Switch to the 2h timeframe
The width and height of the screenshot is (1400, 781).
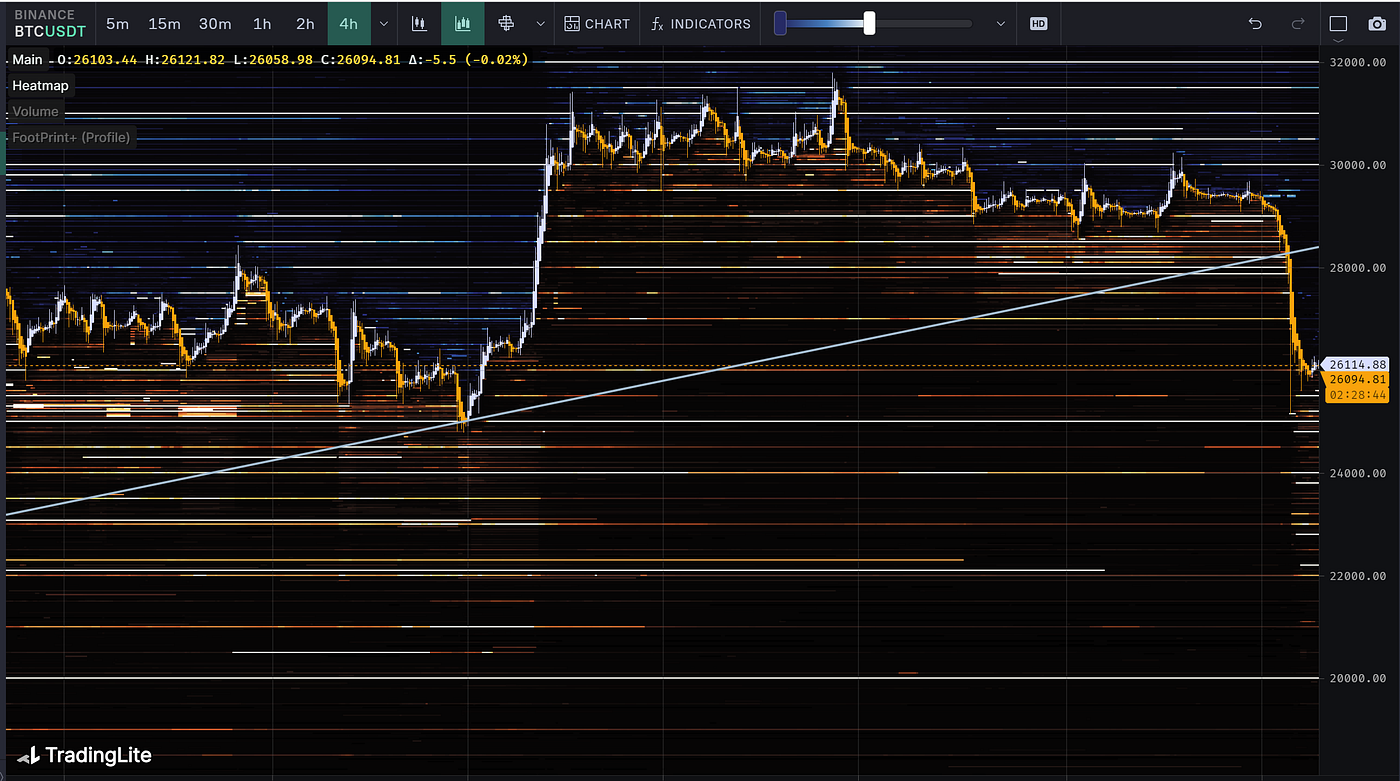coord(306,23)
